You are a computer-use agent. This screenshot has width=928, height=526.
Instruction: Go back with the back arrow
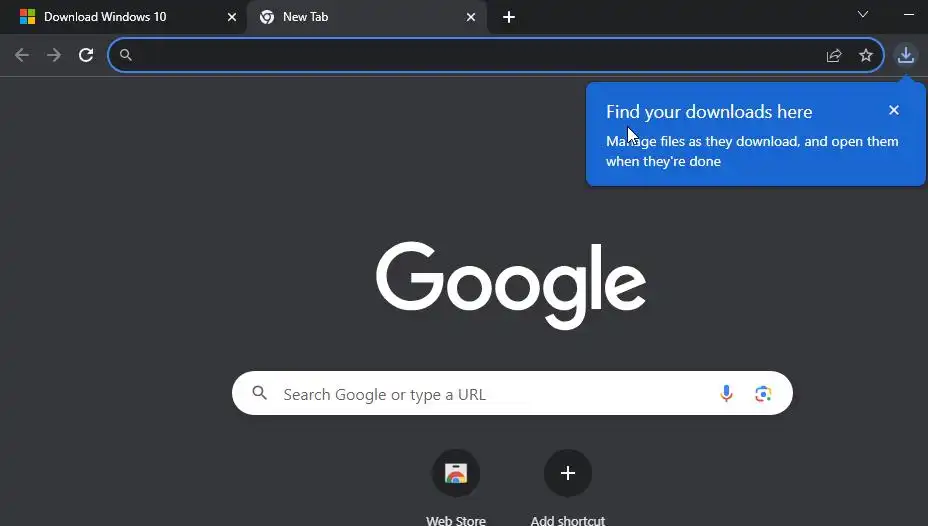(22, 55)
